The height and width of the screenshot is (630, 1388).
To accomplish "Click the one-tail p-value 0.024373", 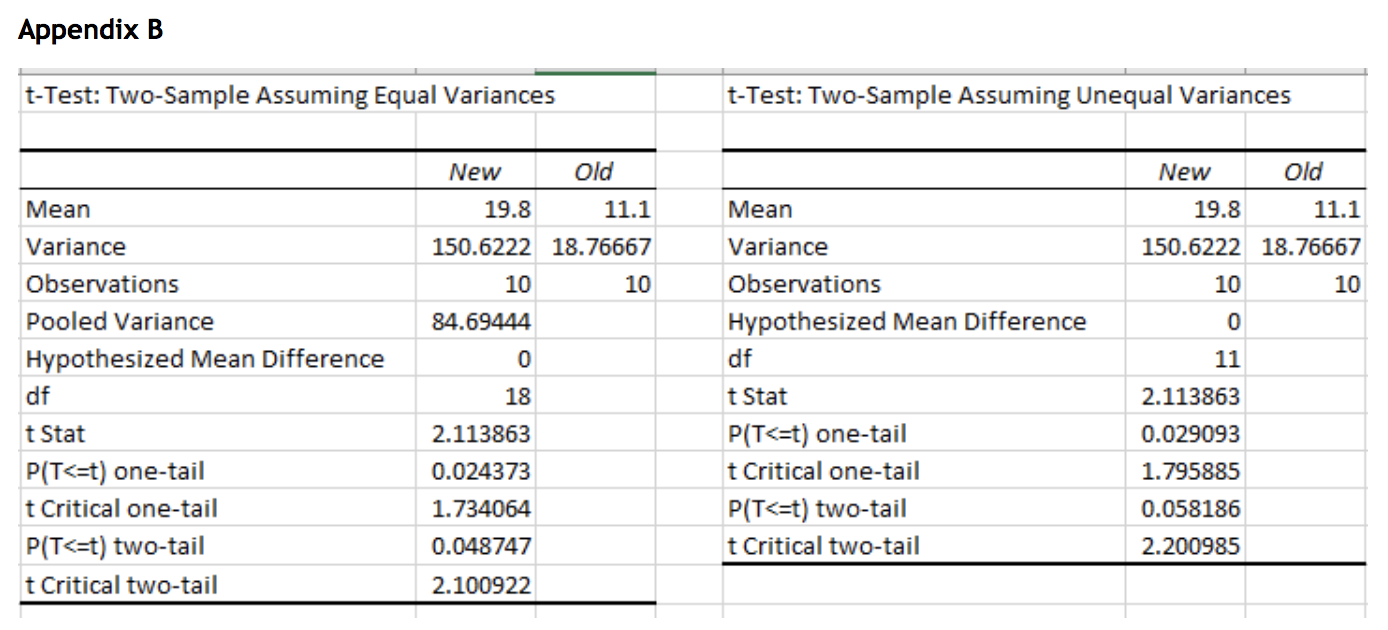I will tap(480, 472).
